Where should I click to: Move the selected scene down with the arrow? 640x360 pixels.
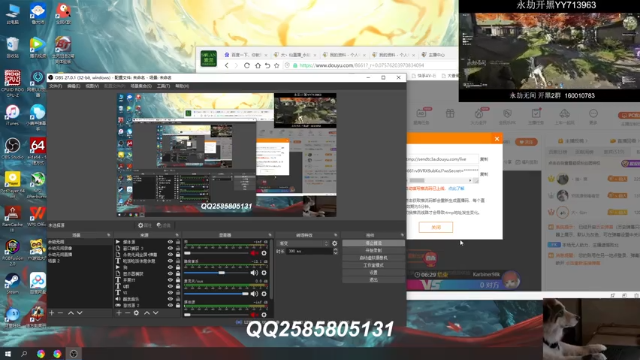(x=80, y=313)
